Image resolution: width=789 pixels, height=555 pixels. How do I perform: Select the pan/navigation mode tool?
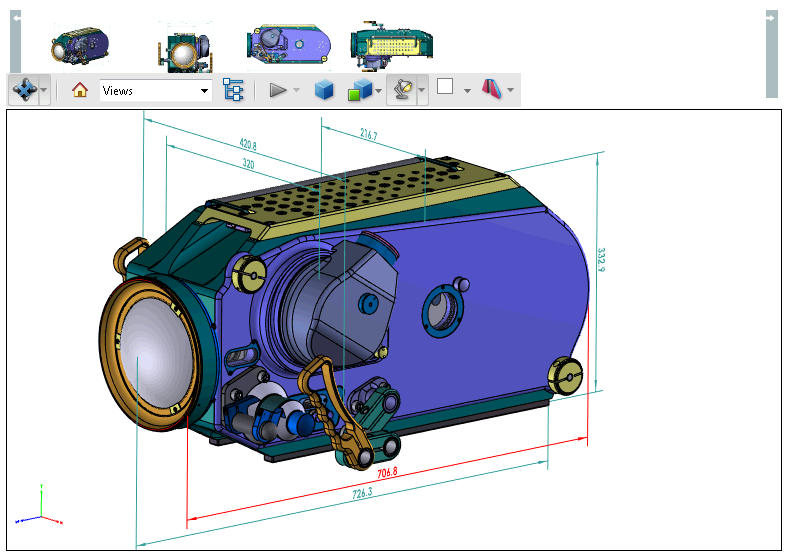click(x=24, y=90)
